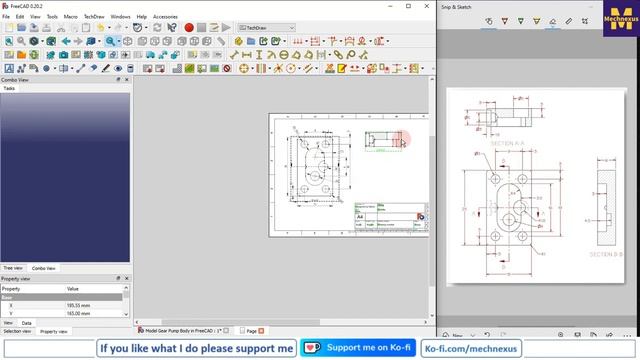Screen dimensions: 640x360
Task: Click the Open document folder icon
Action: tap(21, 27)
